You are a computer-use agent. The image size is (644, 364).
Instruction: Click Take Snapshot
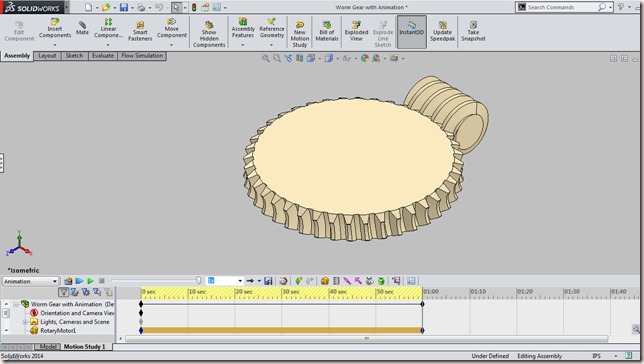tap(473, 31)
